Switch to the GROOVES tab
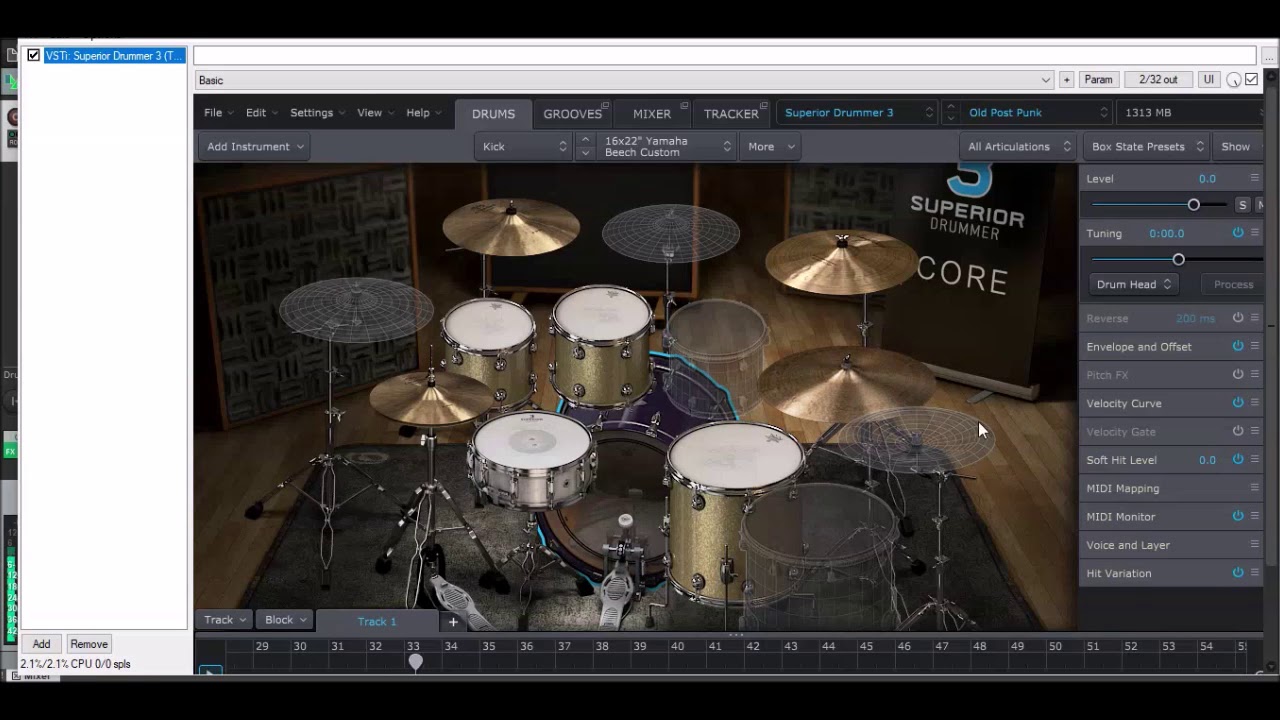 [x=572, y=114]
